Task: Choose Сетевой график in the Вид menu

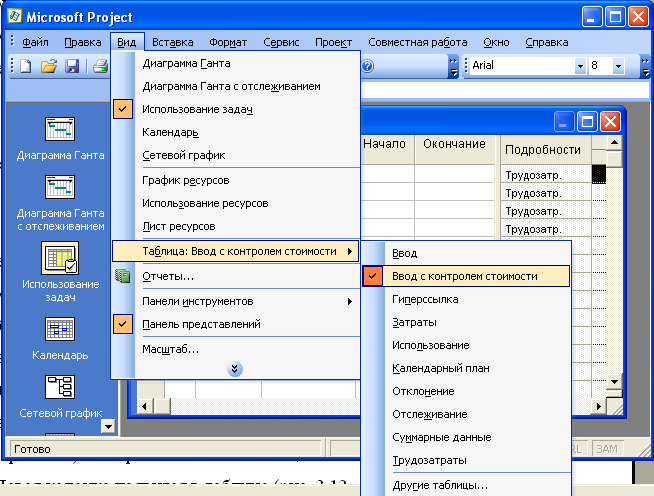Action: point(236,155)
